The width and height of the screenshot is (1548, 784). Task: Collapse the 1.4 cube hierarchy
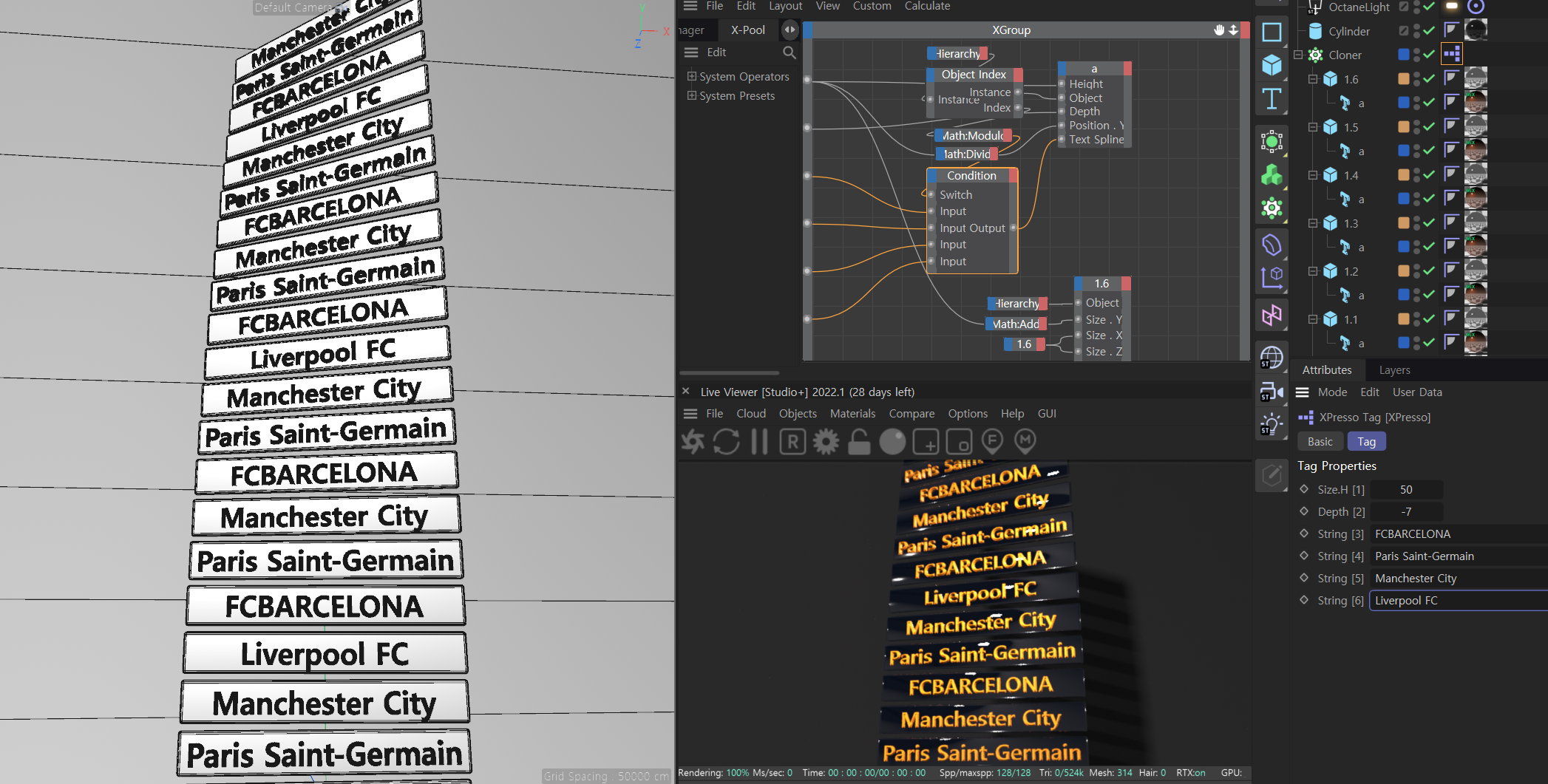pyautogui.click(x=1313, y=175)
